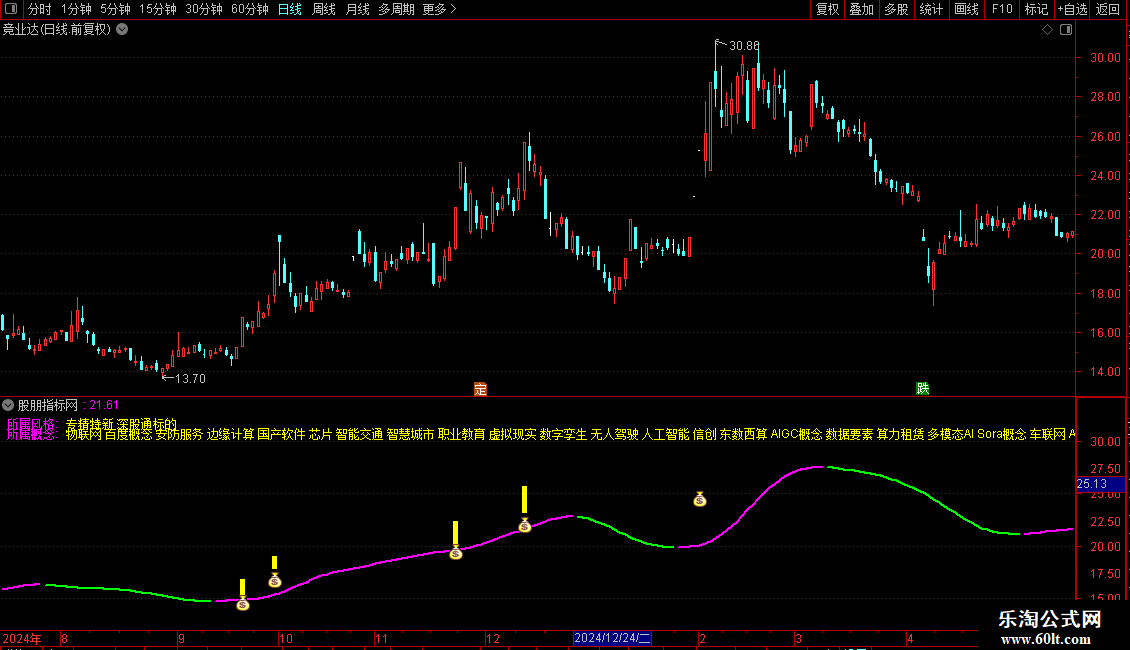Click the 芯片 concept tag
Viewport: 1130px width, 650px height.
(x=321, y=435)
